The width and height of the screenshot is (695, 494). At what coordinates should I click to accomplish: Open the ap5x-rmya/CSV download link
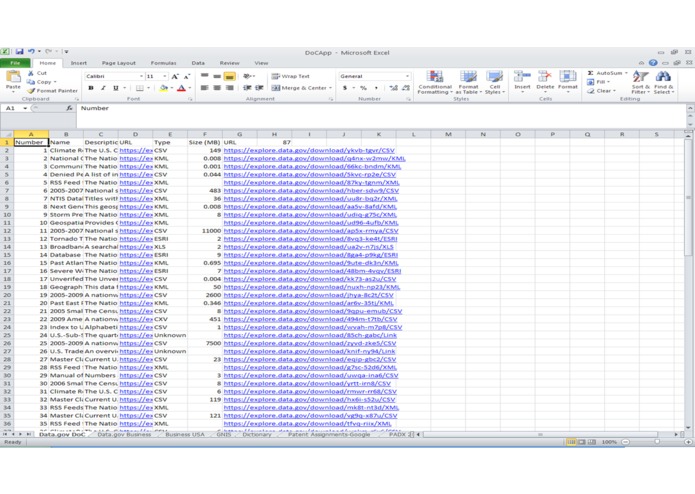tap(311, 231)
